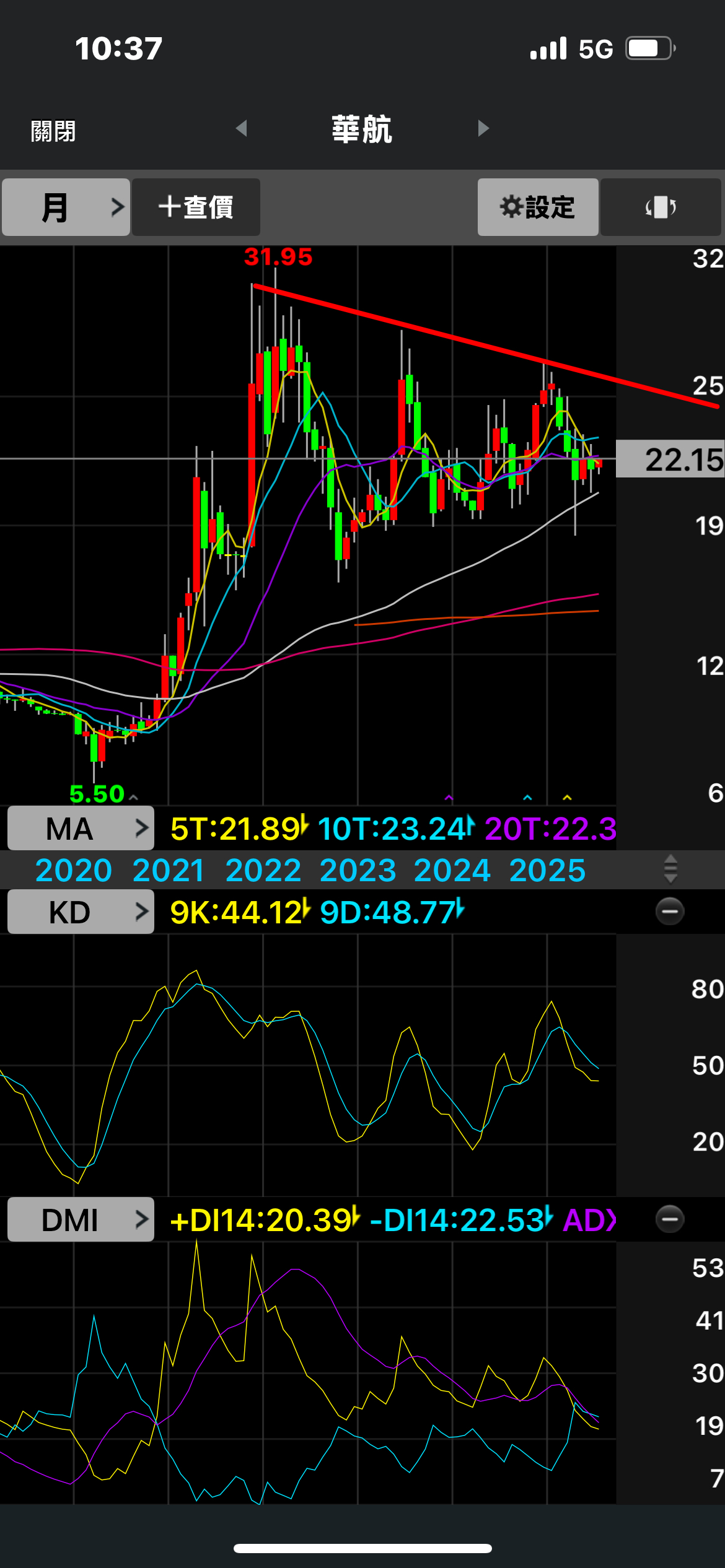Select the 2023 year label
This screenshot has width=725, height=1568.
[358, 870]
